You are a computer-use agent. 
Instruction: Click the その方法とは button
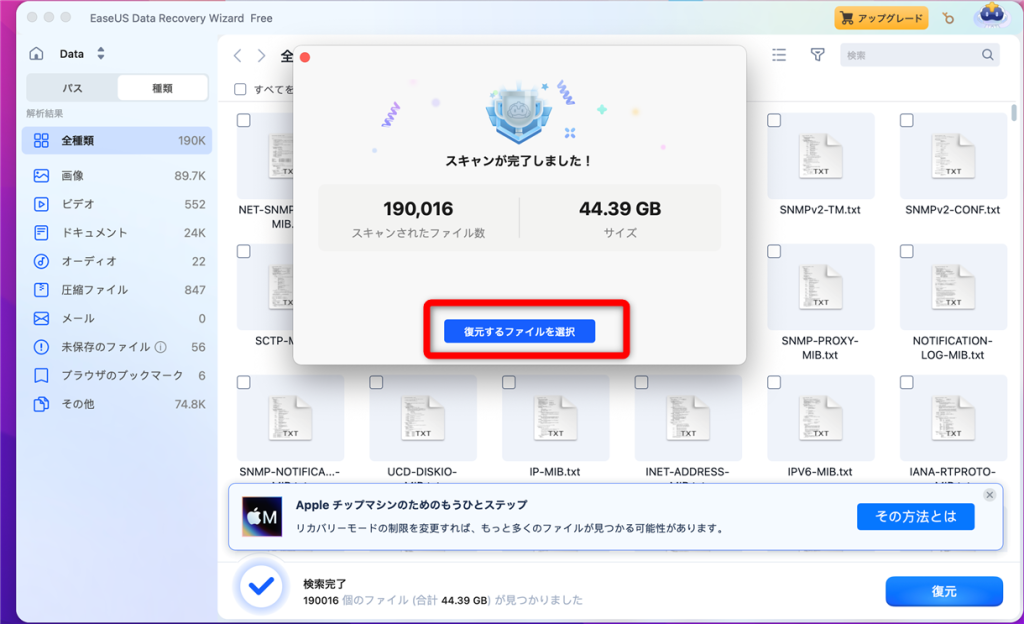point(916,517)
